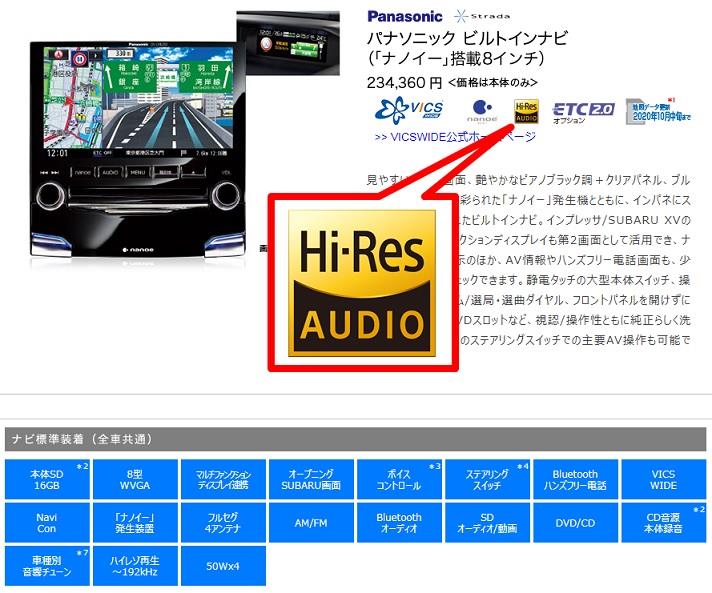Click the フルセグ4アンテナ tile
Image resolution: width=712 pixels, height=593 pixels.
(223, 523)
